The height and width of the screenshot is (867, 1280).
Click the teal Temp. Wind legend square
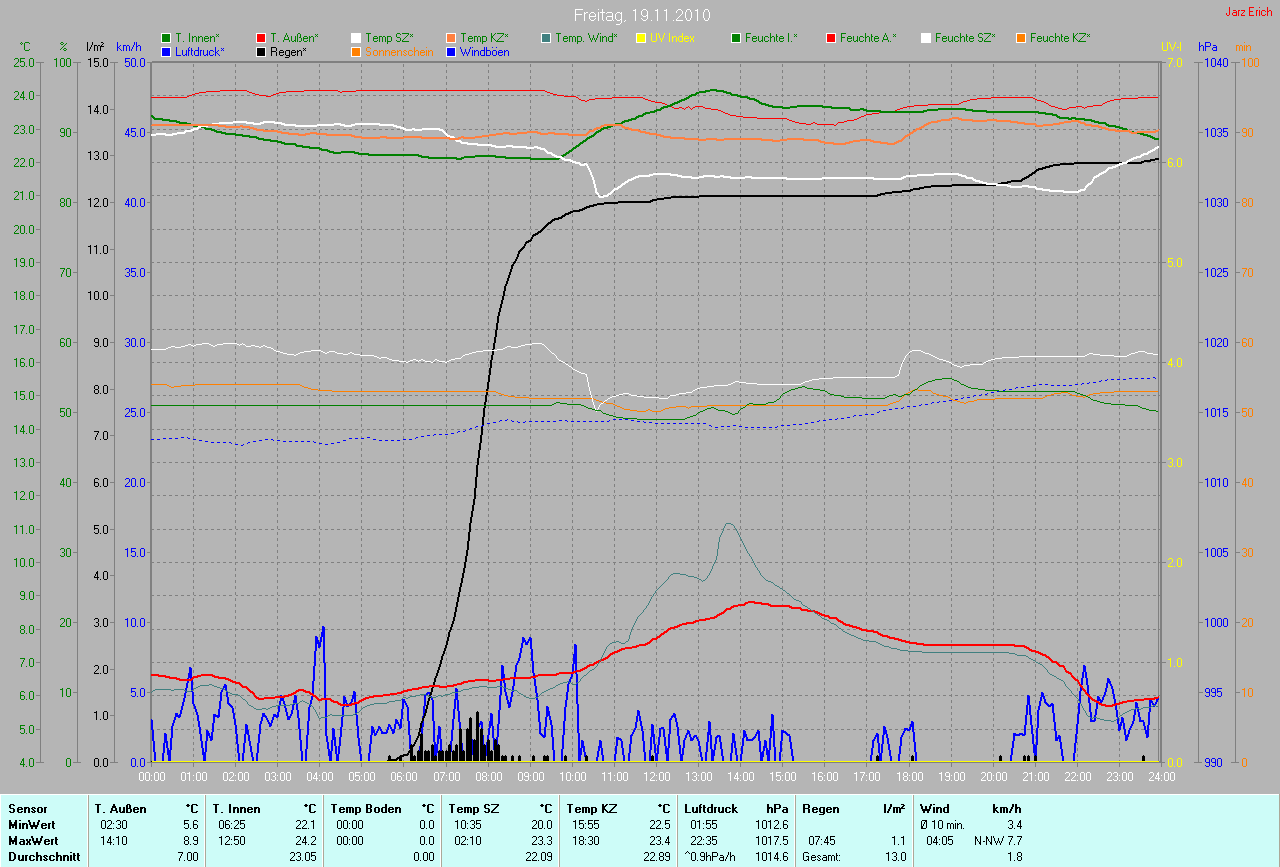[x=546, y=38]
